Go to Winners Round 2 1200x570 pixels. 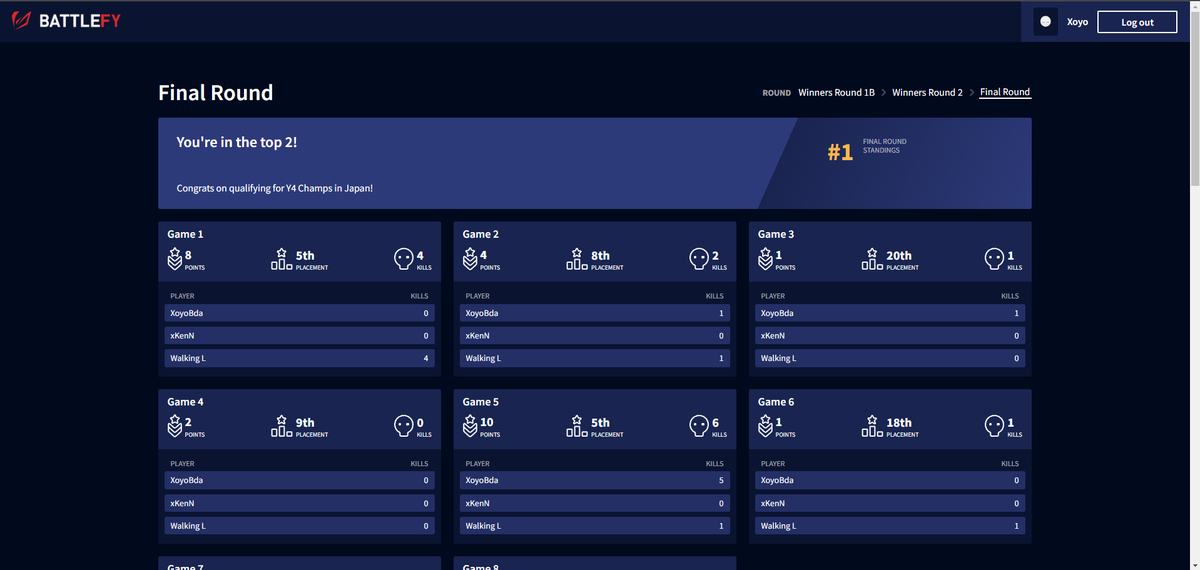point(927,92)
